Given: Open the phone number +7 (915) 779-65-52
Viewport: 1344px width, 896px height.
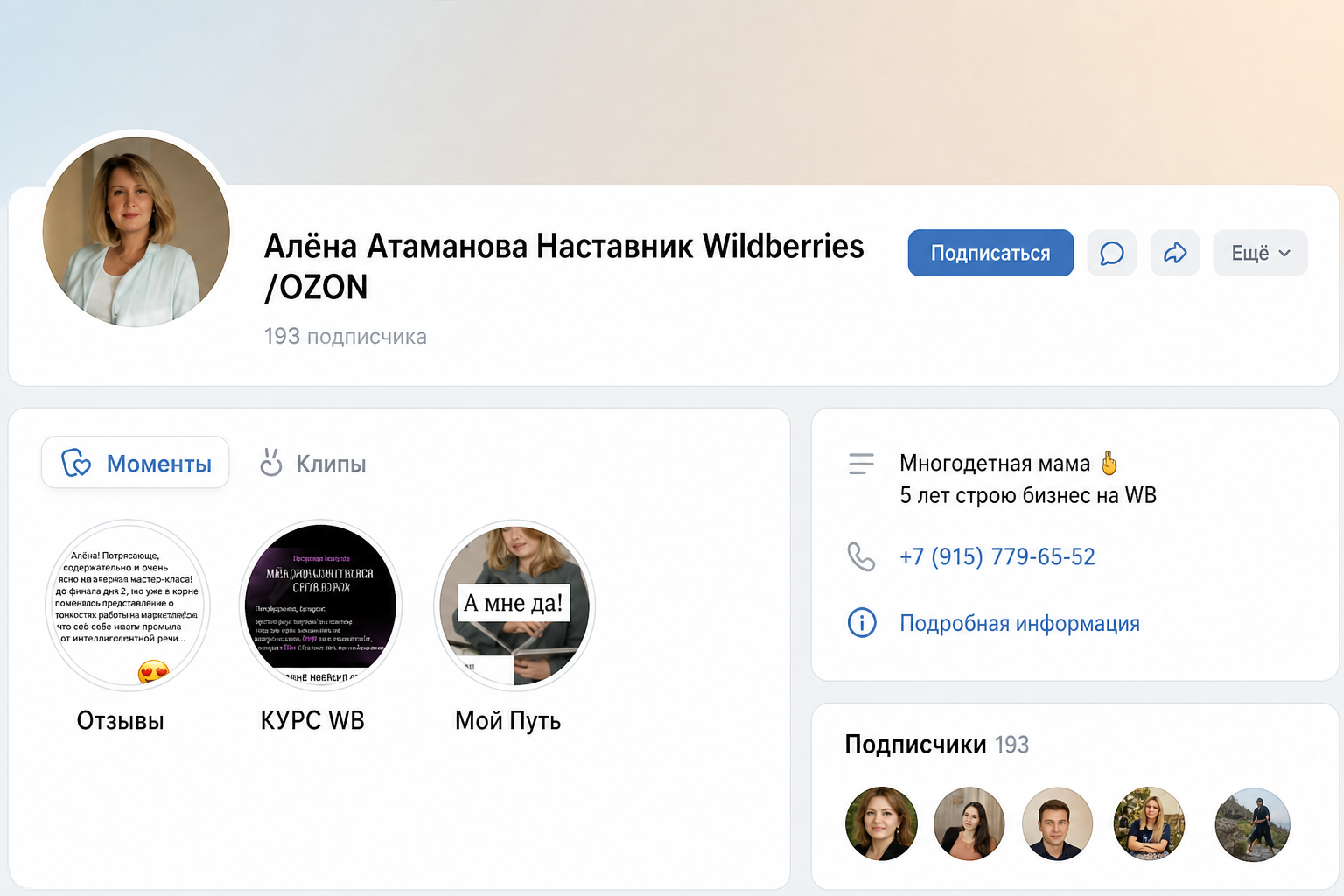Looking at the screenshot, I should click(997, 556).
